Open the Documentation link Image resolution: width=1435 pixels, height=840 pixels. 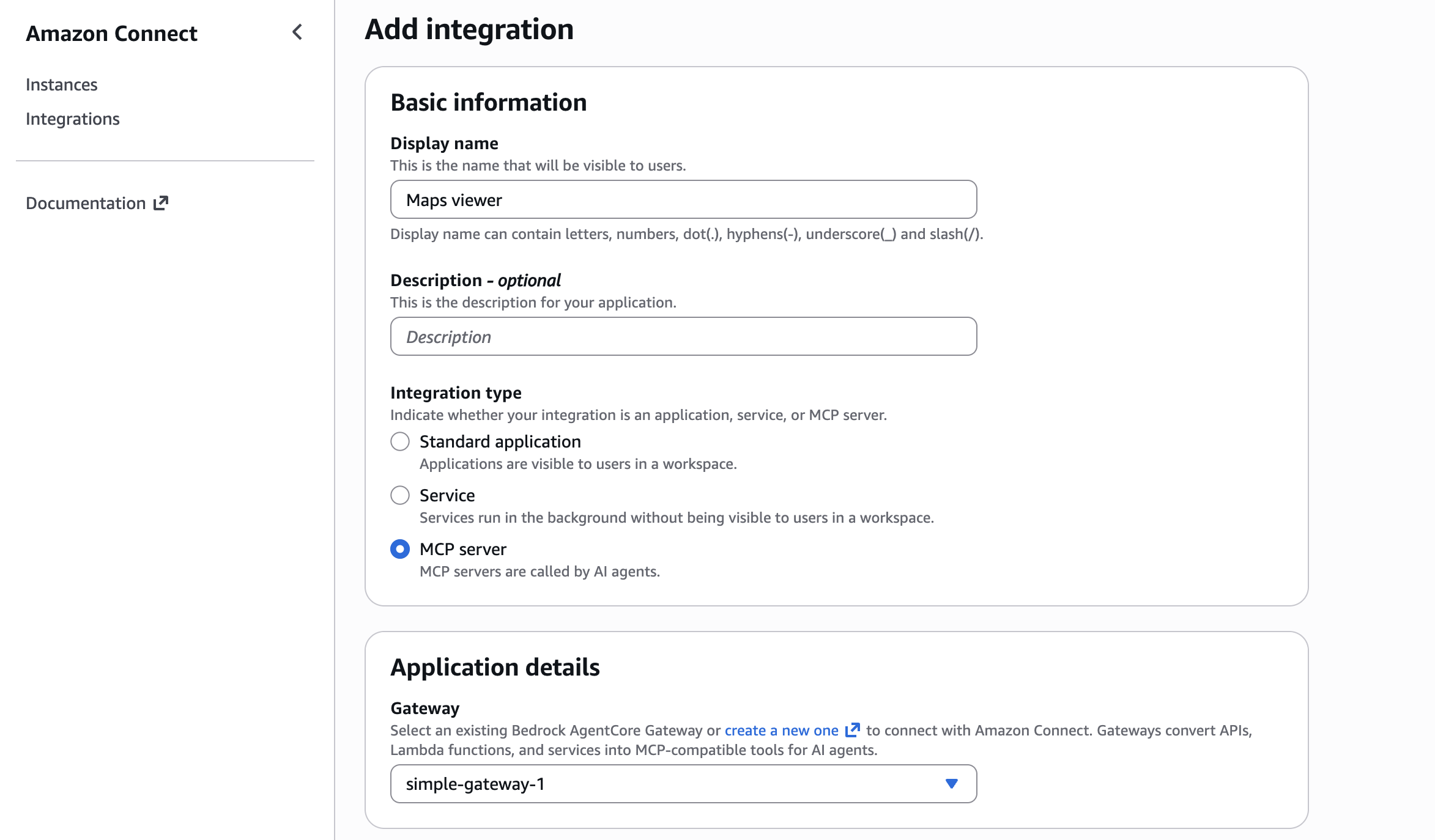coord(86,203)
